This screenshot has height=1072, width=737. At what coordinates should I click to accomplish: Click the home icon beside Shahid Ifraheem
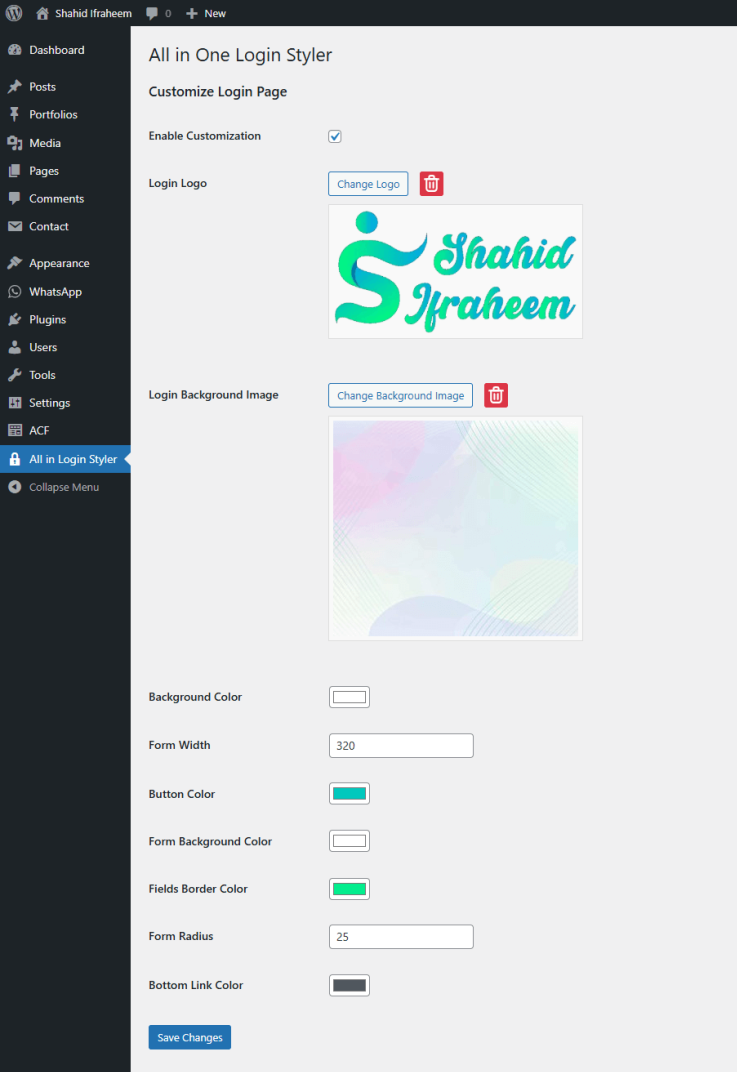point(42,13)
